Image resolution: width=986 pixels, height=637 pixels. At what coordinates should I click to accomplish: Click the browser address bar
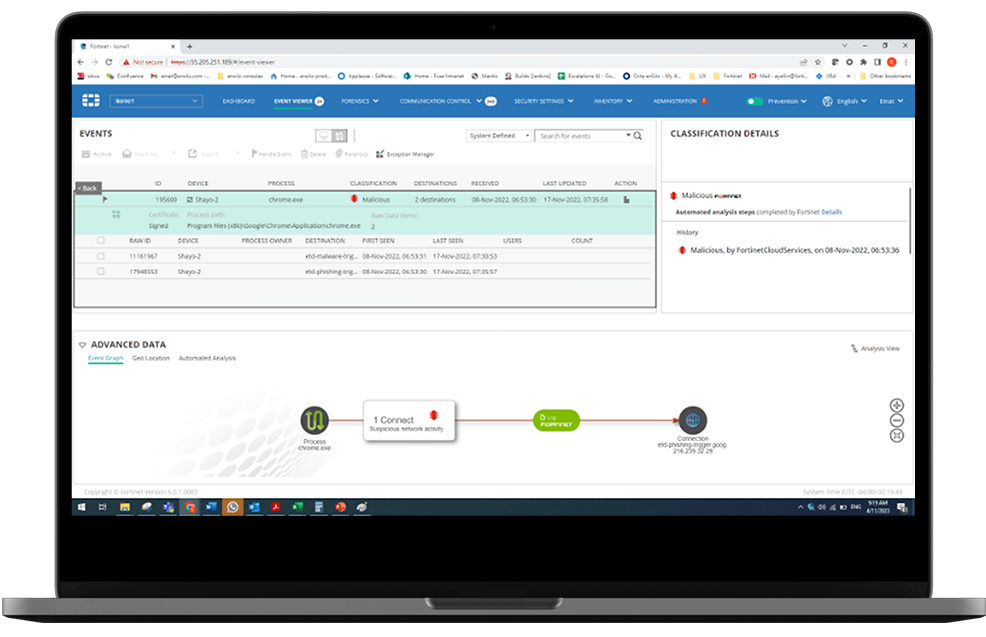click(x=459, y=62)
